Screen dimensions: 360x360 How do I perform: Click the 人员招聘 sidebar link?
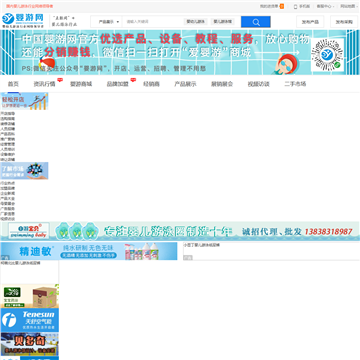(x=8, y=129)
